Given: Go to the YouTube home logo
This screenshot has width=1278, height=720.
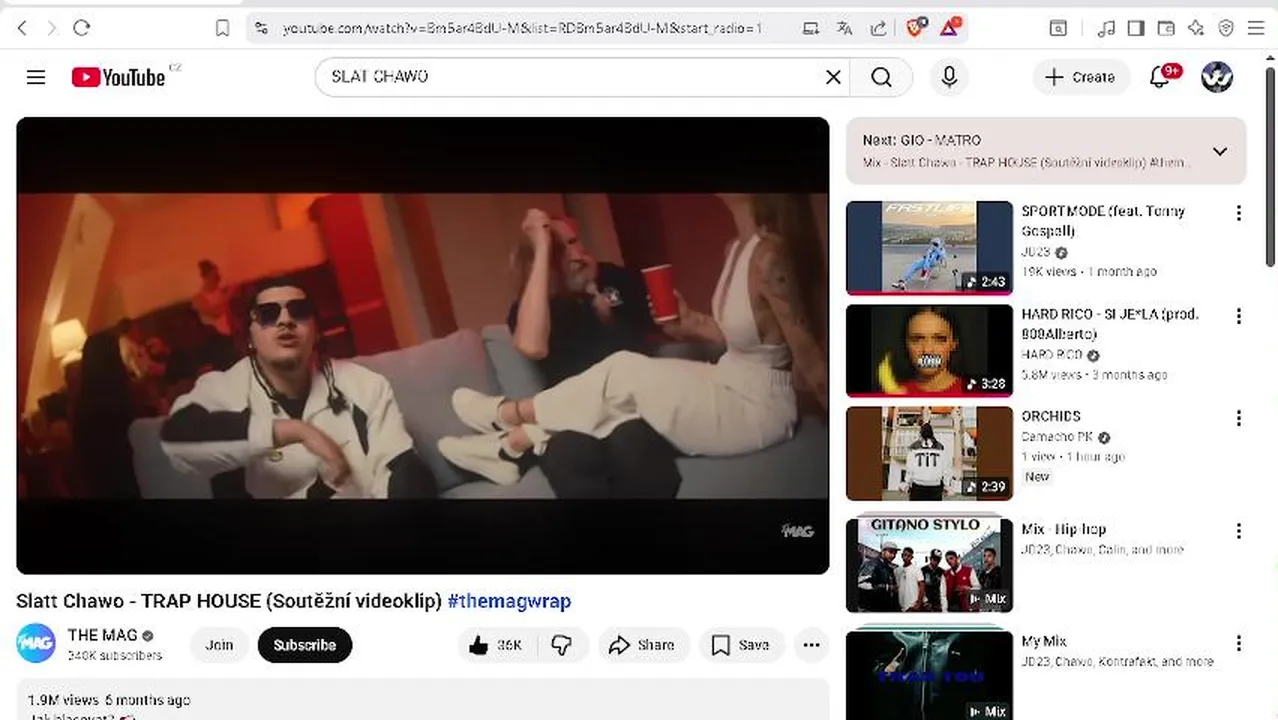Looking at the screenshot, I should 118,77.
